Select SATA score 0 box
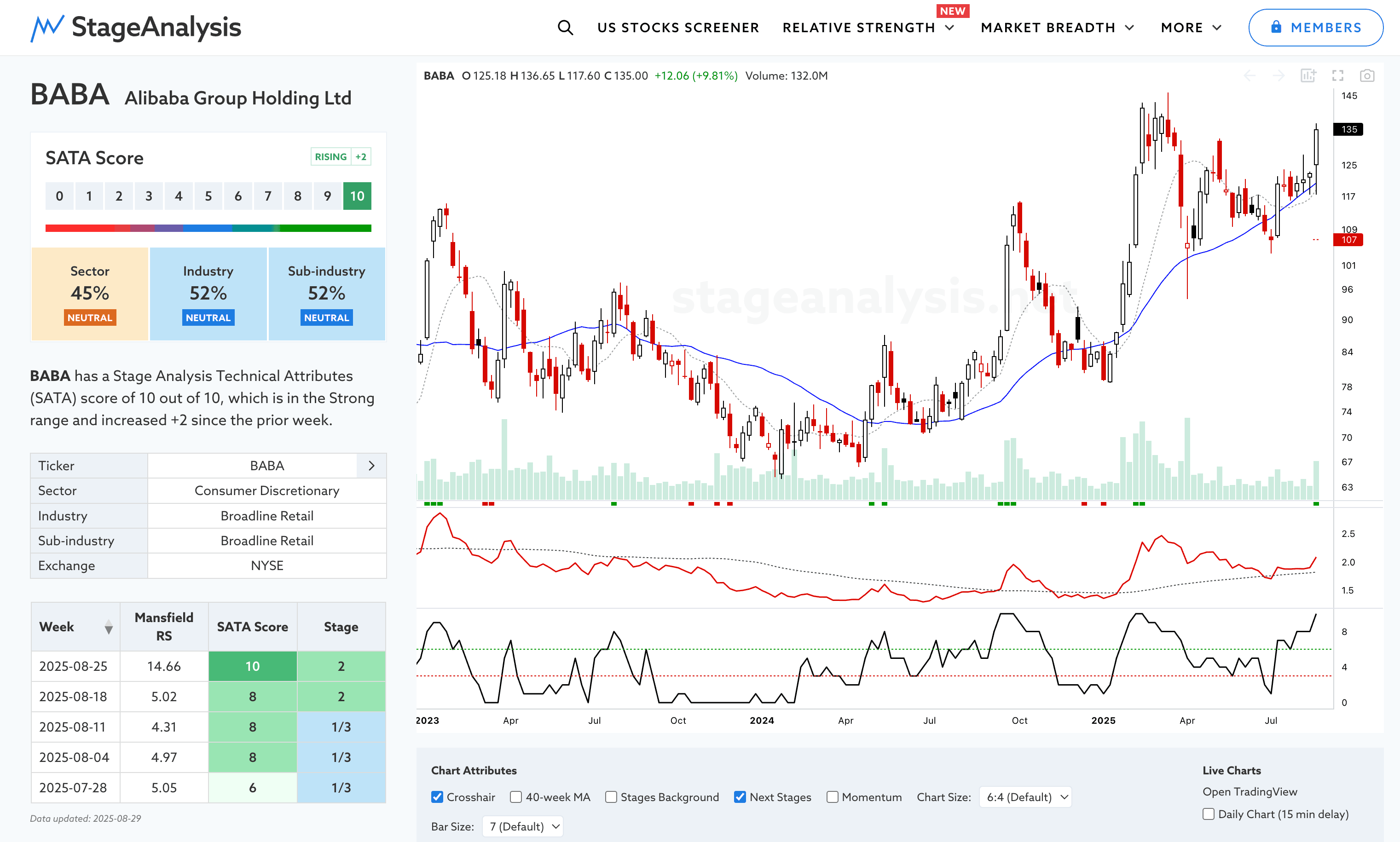 tap(59, 196)
